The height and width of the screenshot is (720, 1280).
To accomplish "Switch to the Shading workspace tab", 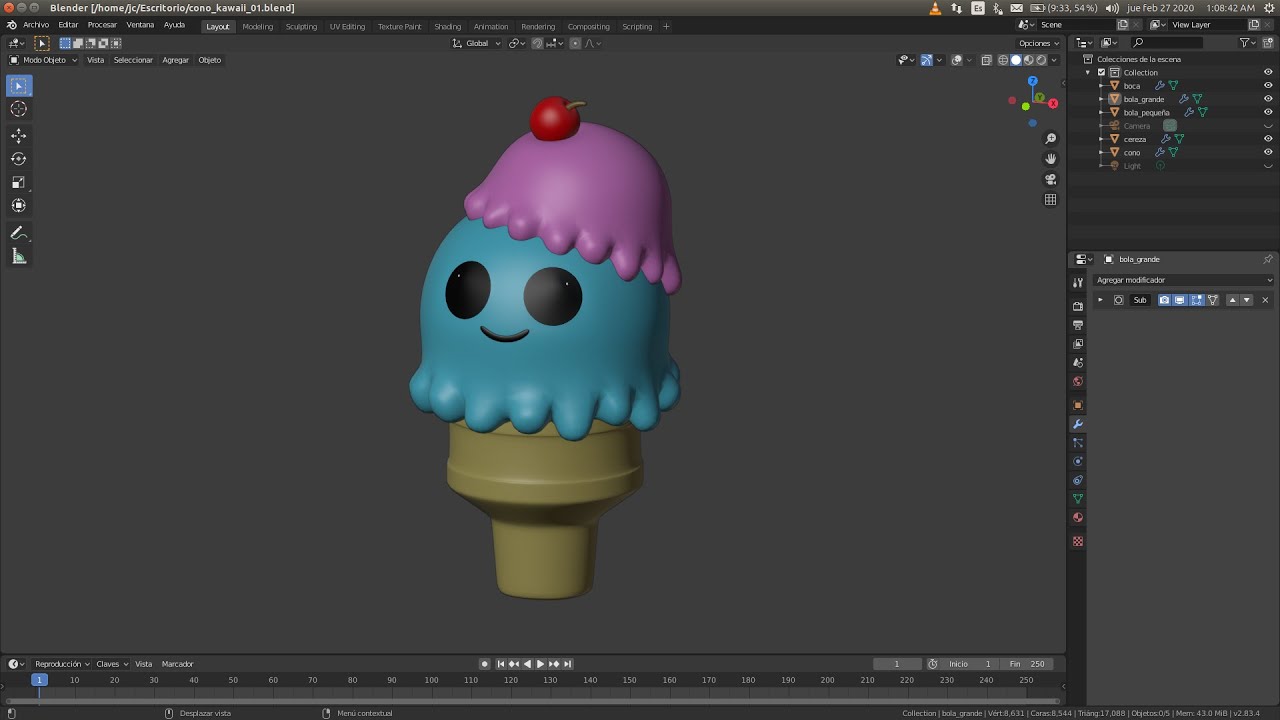I will [447, 27].
